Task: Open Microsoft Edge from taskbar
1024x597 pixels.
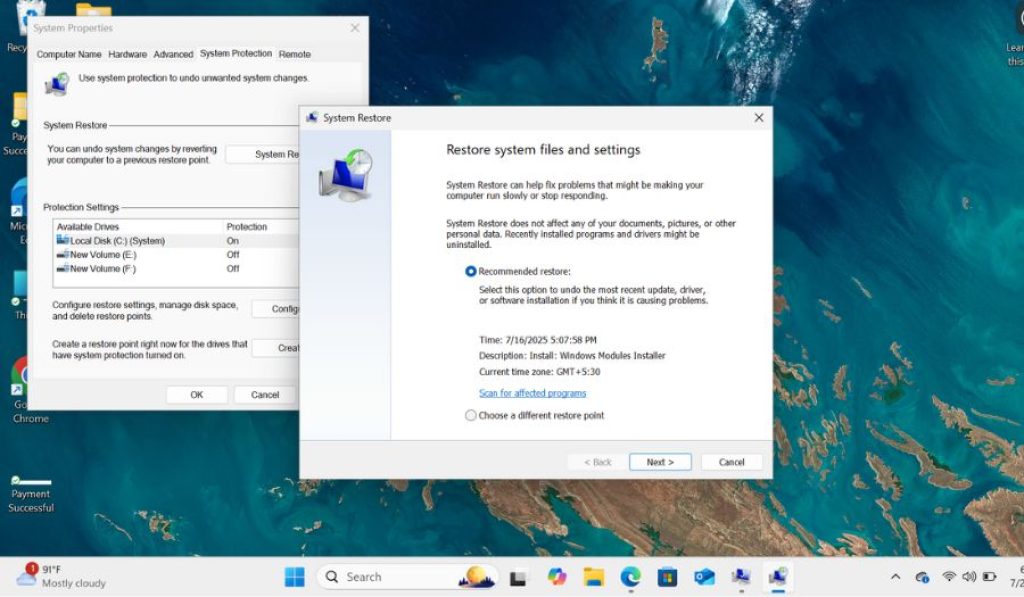Action: click(x=630, y=577)
